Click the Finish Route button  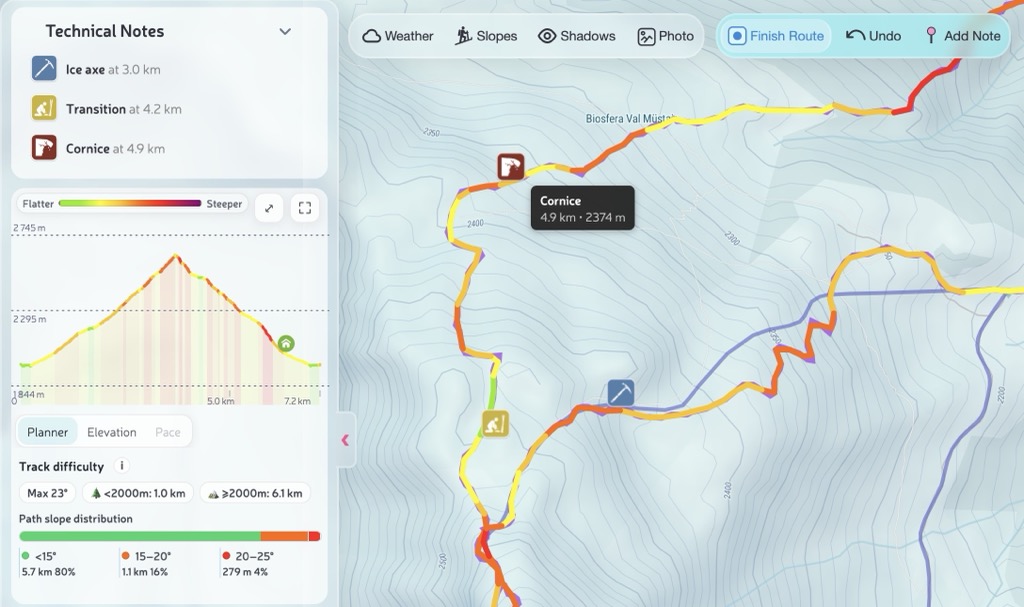coord(776,36)
